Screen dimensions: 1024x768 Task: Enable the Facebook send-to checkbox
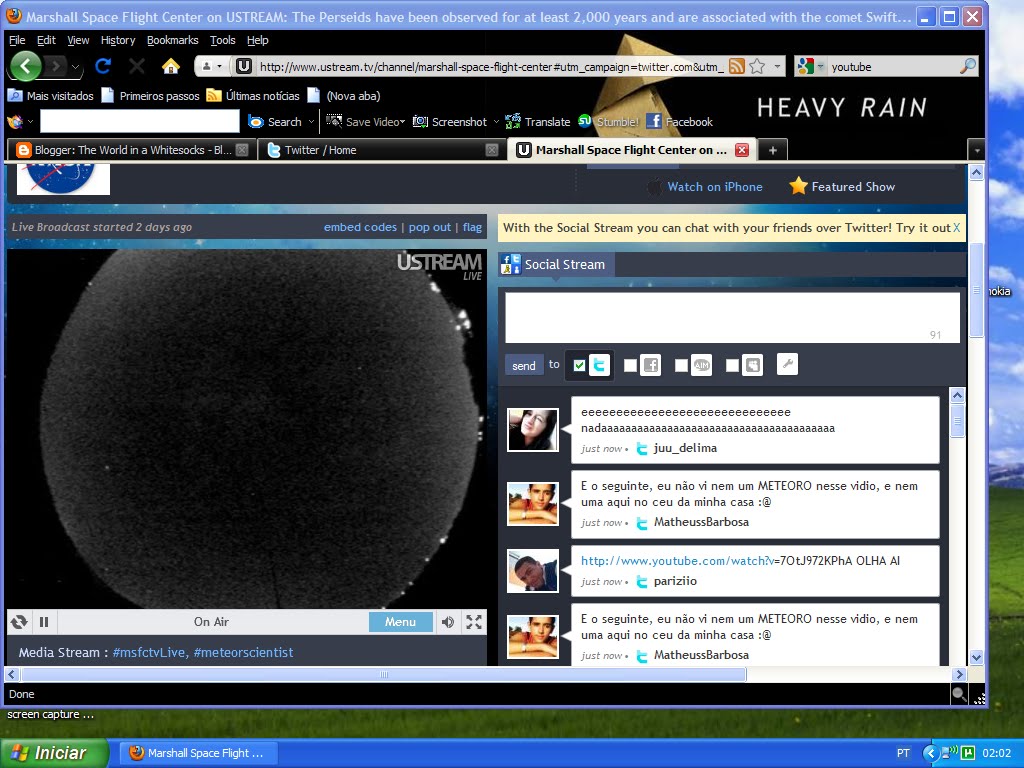(x=630, y=365)
